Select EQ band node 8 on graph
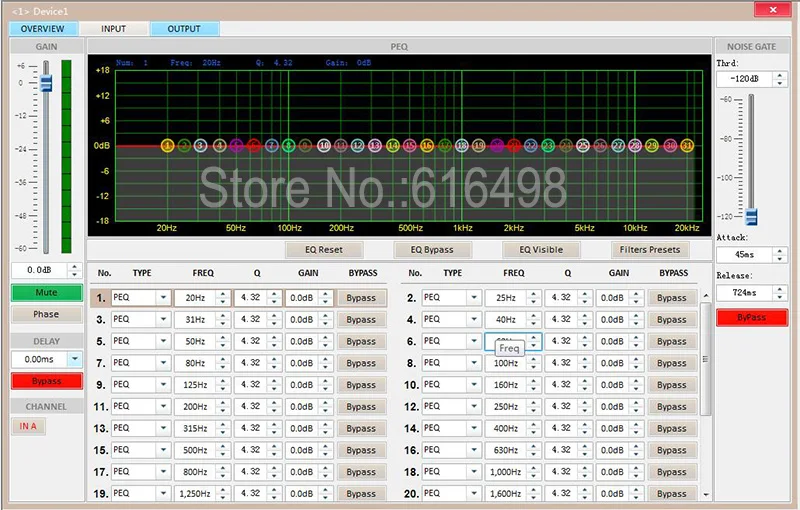 click(288, 146)
